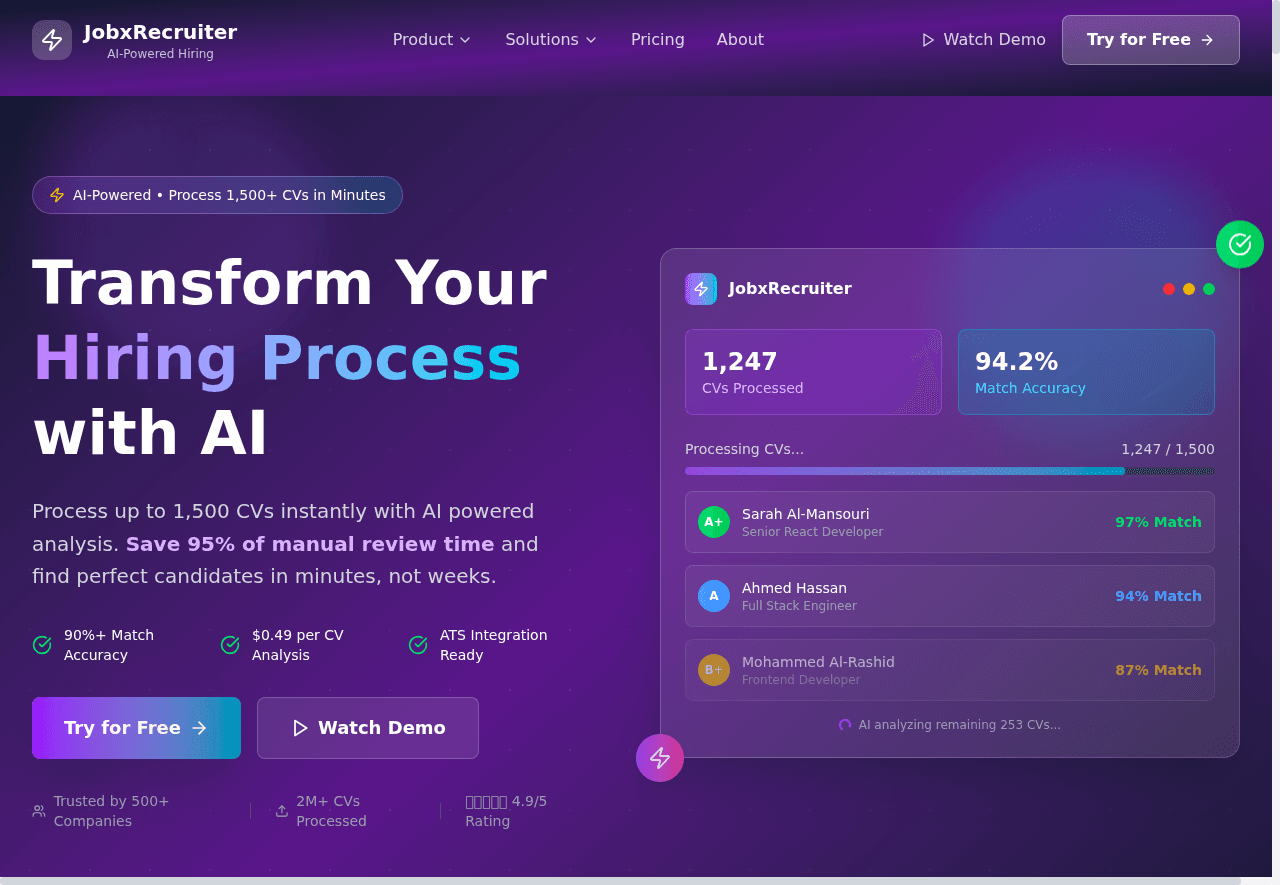Click the people icon beside Trusted by 500+ Companies

tap(39, 811)
